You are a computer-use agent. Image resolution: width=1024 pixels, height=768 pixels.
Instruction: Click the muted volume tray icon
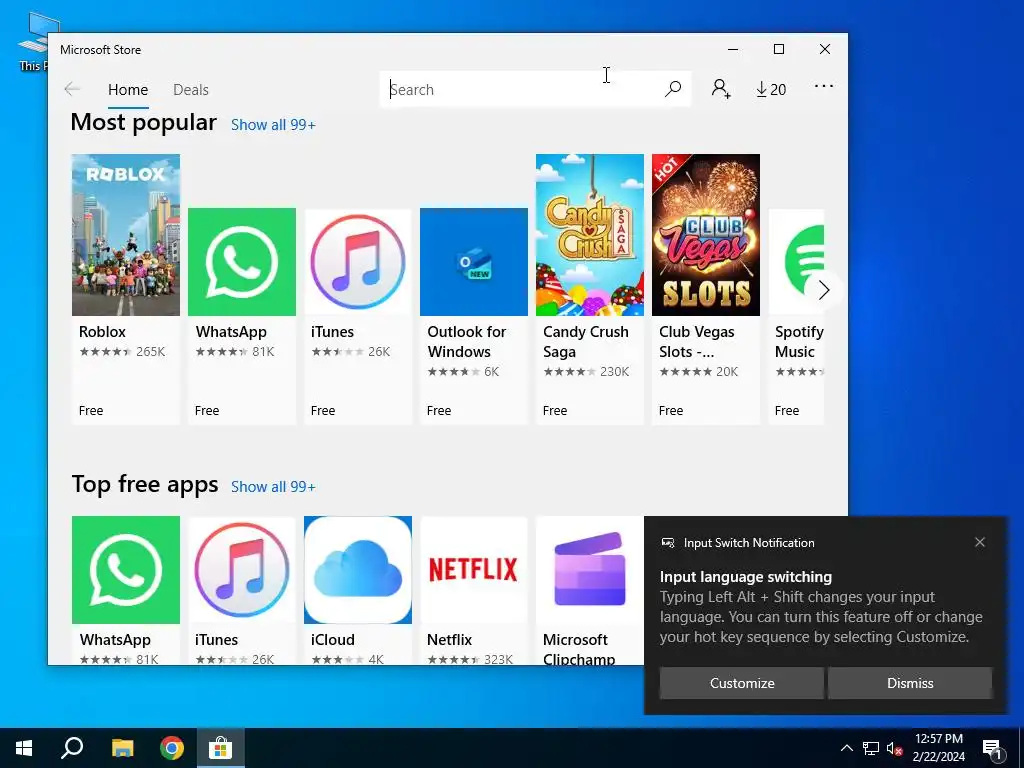coord(894,748)
